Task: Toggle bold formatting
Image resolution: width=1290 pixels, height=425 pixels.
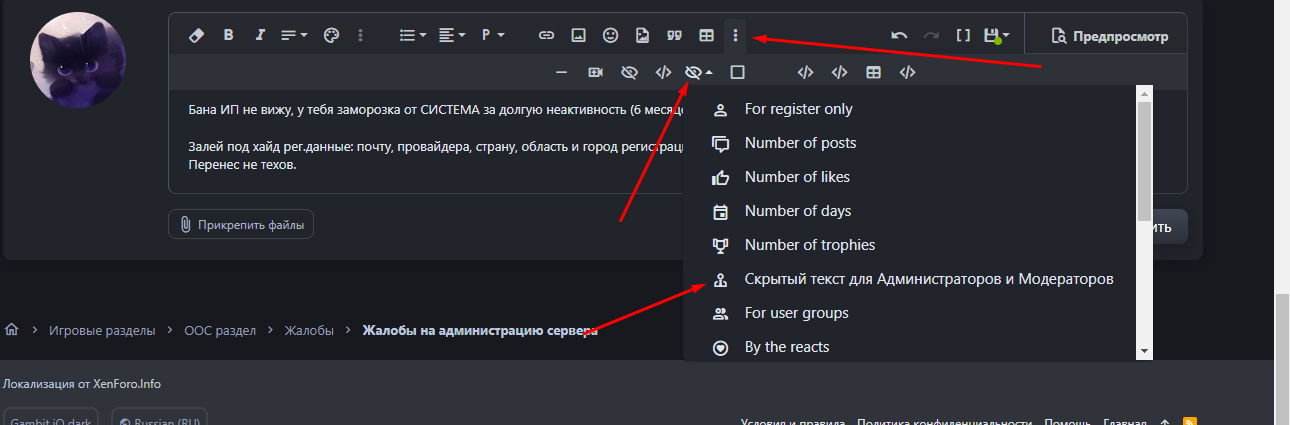Action: click(x=228, y=35)
